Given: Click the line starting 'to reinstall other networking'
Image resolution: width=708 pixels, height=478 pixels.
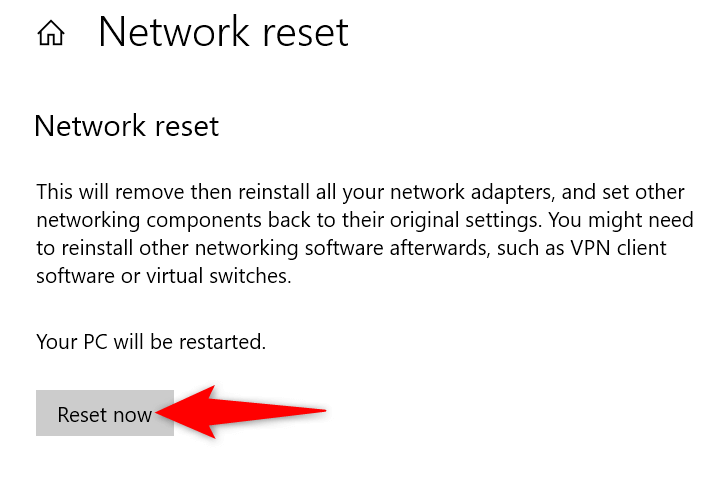Looking at the screenshot, I should click(351, 247).
